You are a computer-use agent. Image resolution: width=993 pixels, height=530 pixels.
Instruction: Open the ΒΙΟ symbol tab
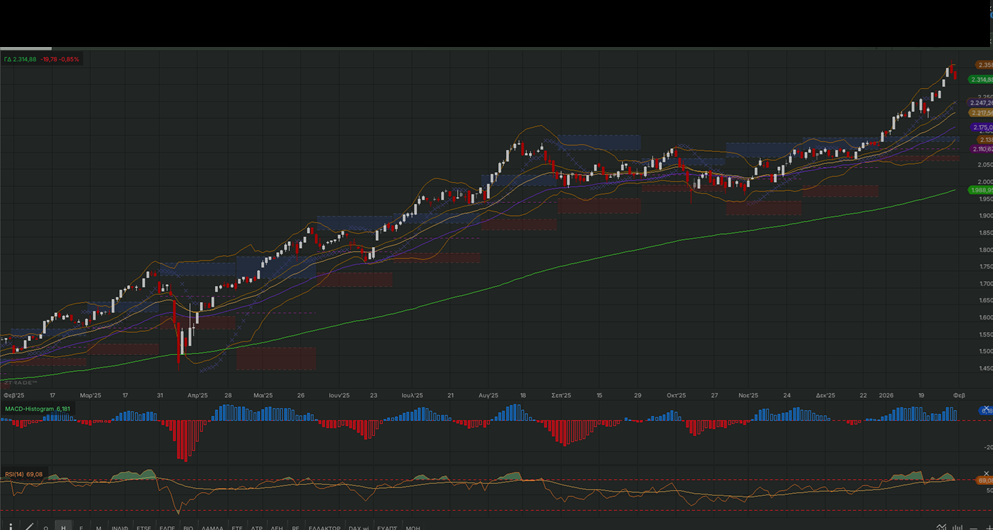tap(188, 527)
